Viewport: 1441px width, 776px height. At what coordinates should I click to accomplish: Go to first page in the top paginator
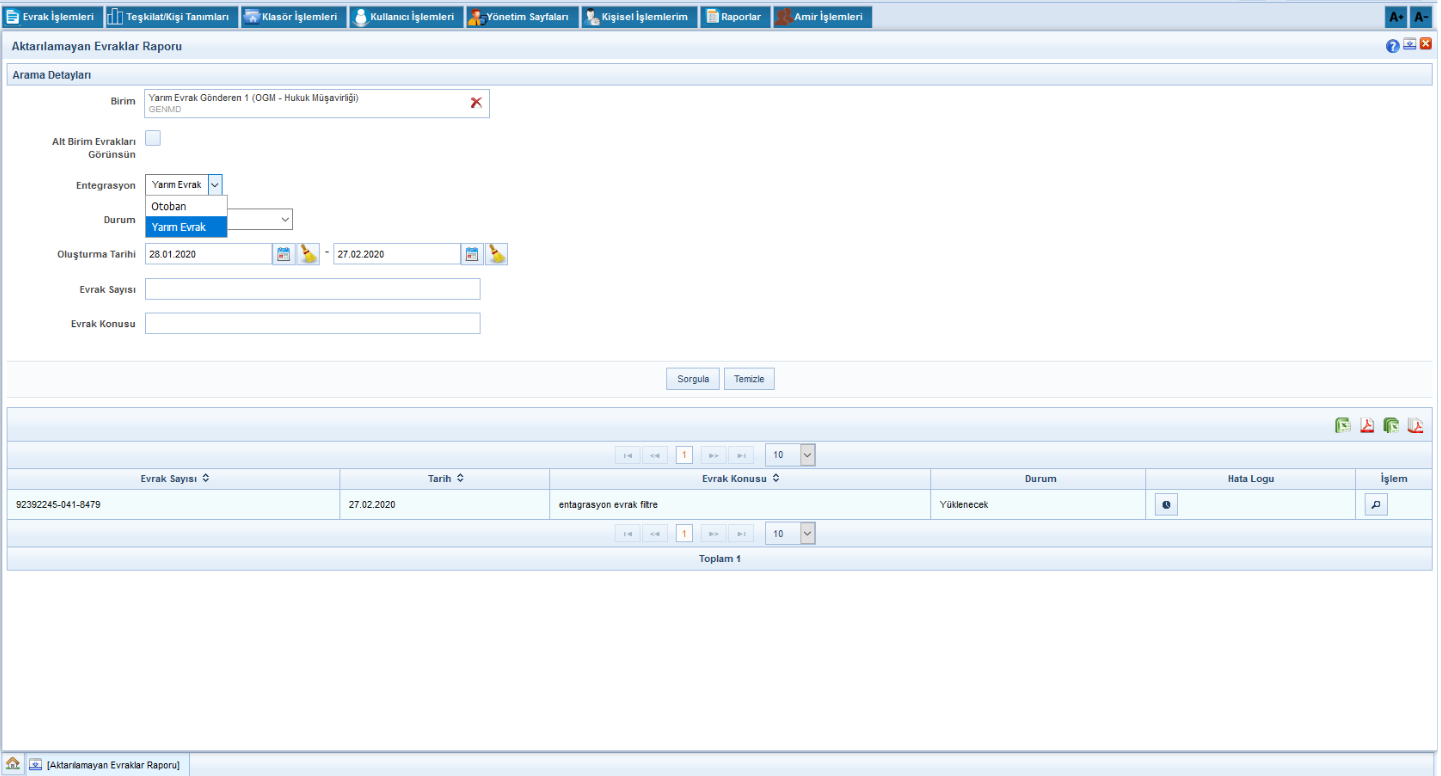pos(627,455)
